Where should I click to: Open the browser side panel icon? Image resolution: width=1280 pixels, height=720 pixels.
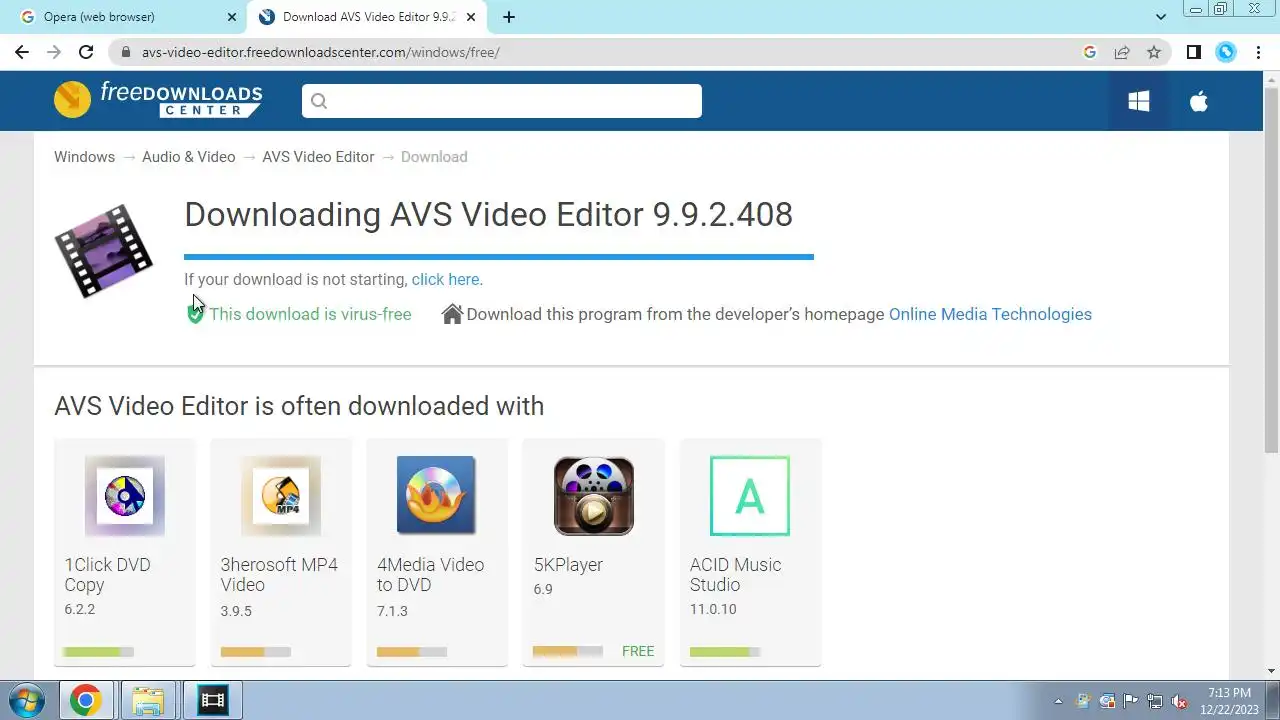1193,52
